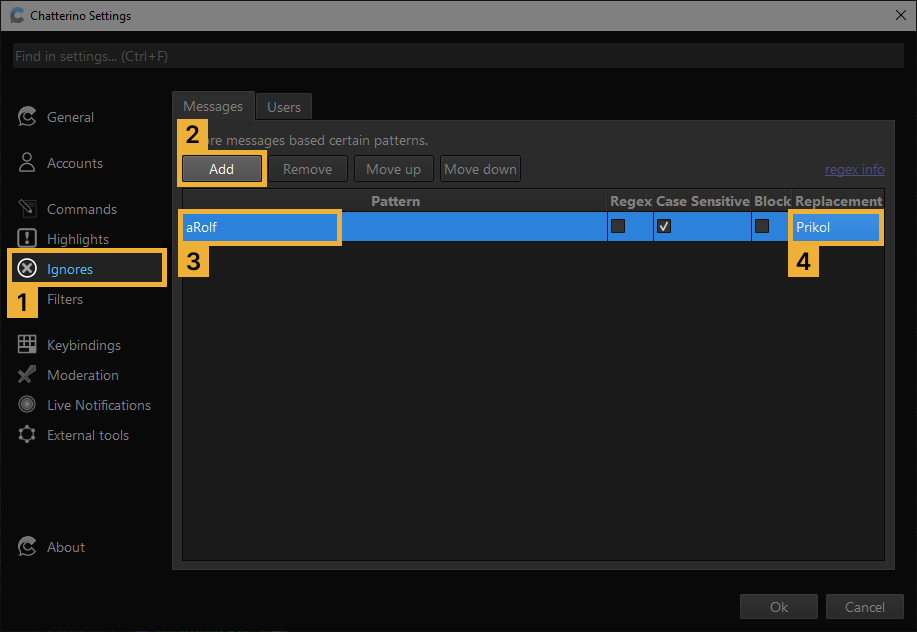This screenshot has width=917, height=632.
Task: Open the regex info link
Action: coord(854,169)
